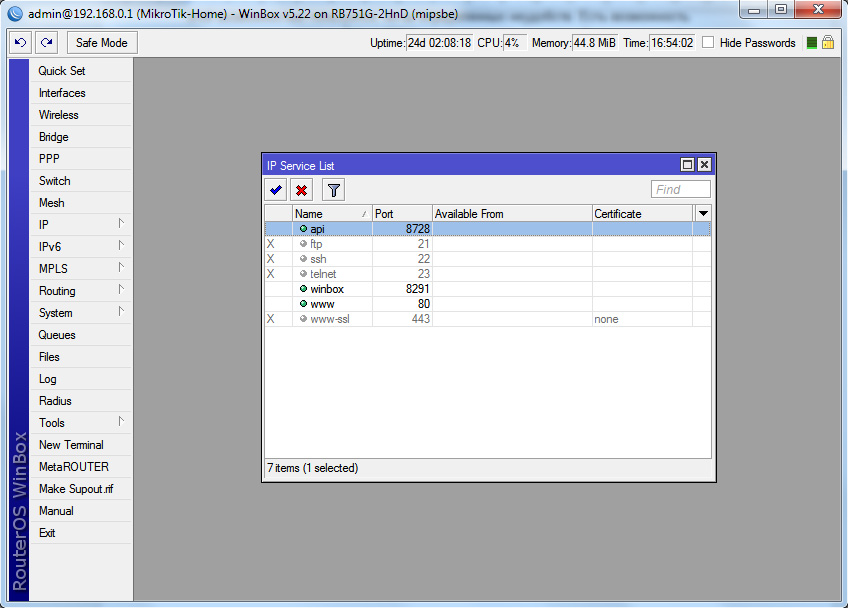Open the filter funnel icon
This screenshot has height=608, width=848.
point(333,189)
